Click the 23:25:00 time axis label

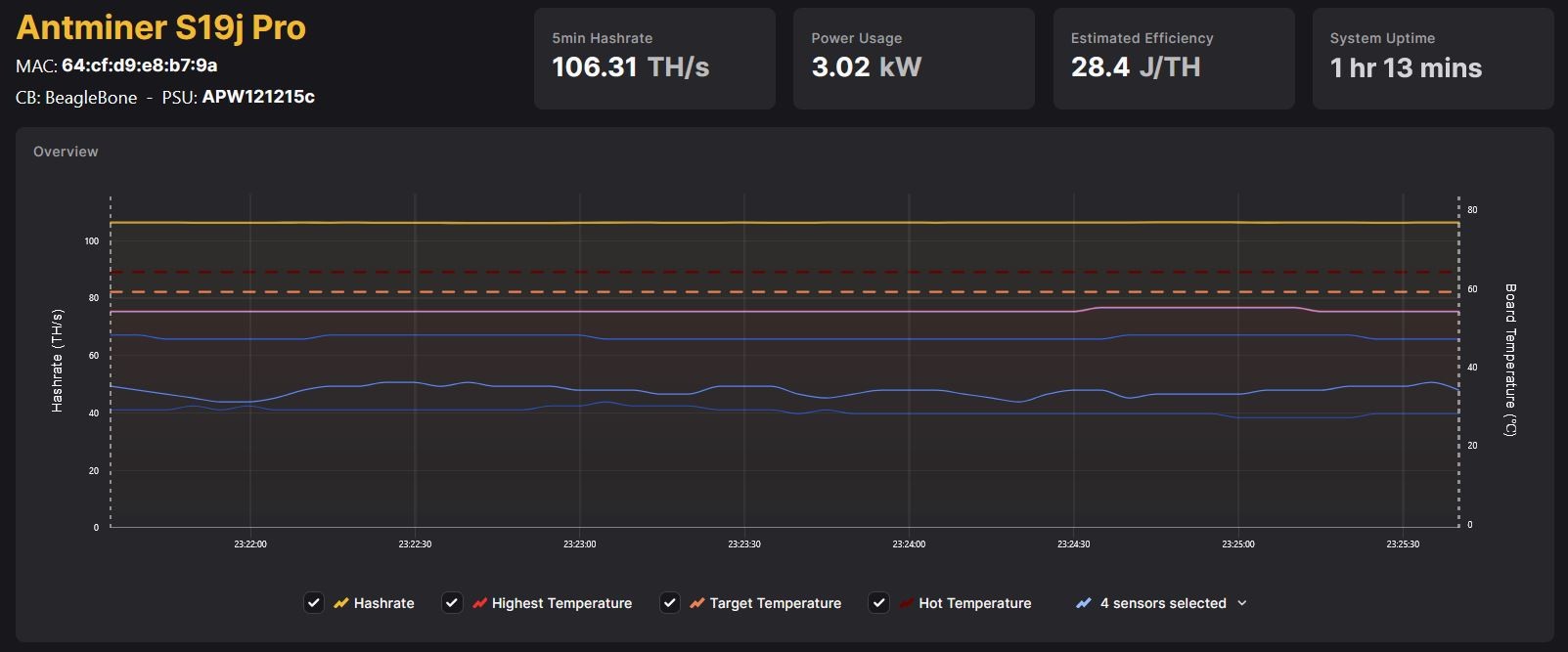click(x=1238, y=544)
